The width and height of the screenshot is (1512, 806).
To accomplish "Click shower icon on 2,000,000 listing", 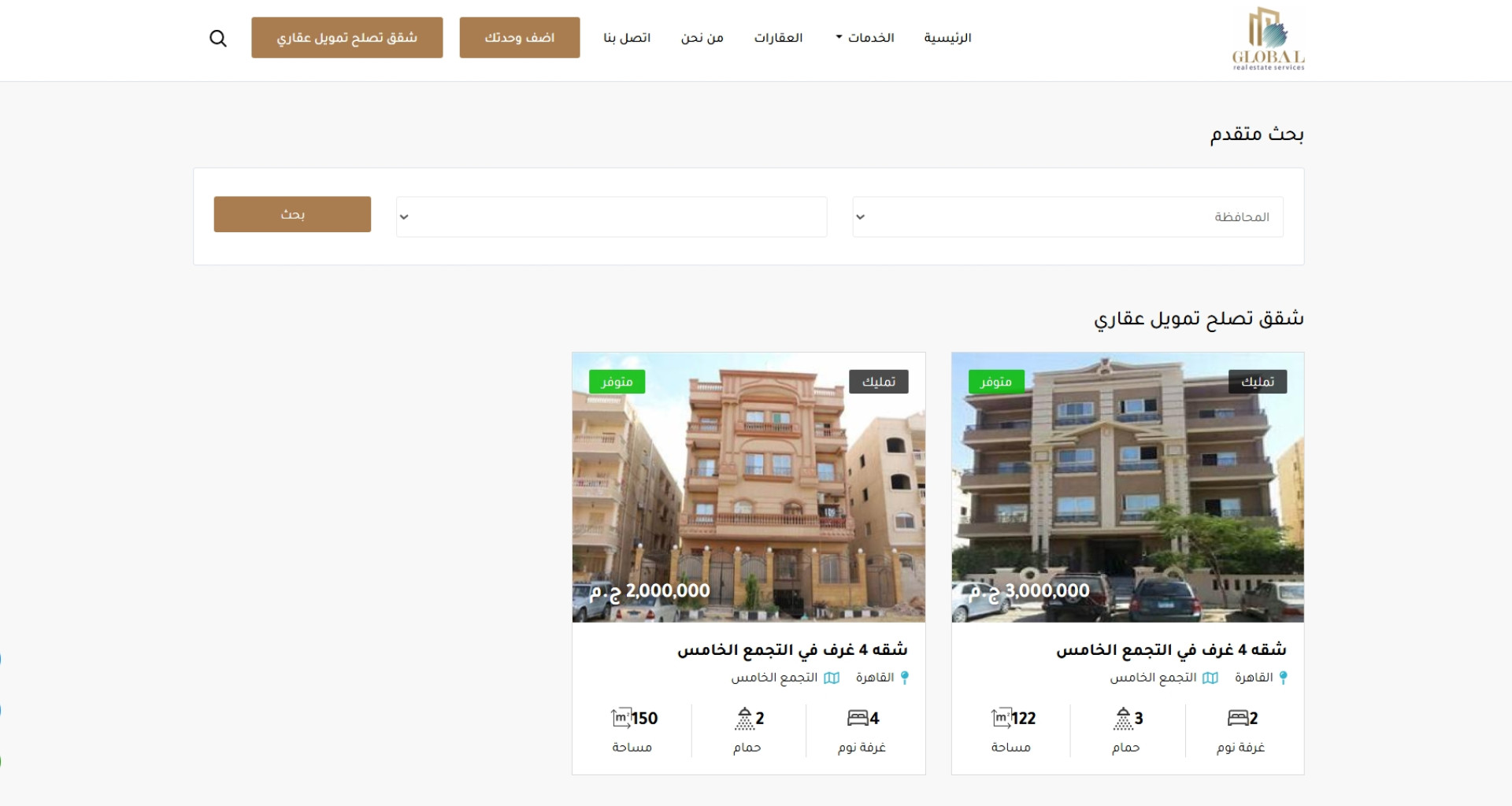I will pyautogui.click(x=744, y=718).
